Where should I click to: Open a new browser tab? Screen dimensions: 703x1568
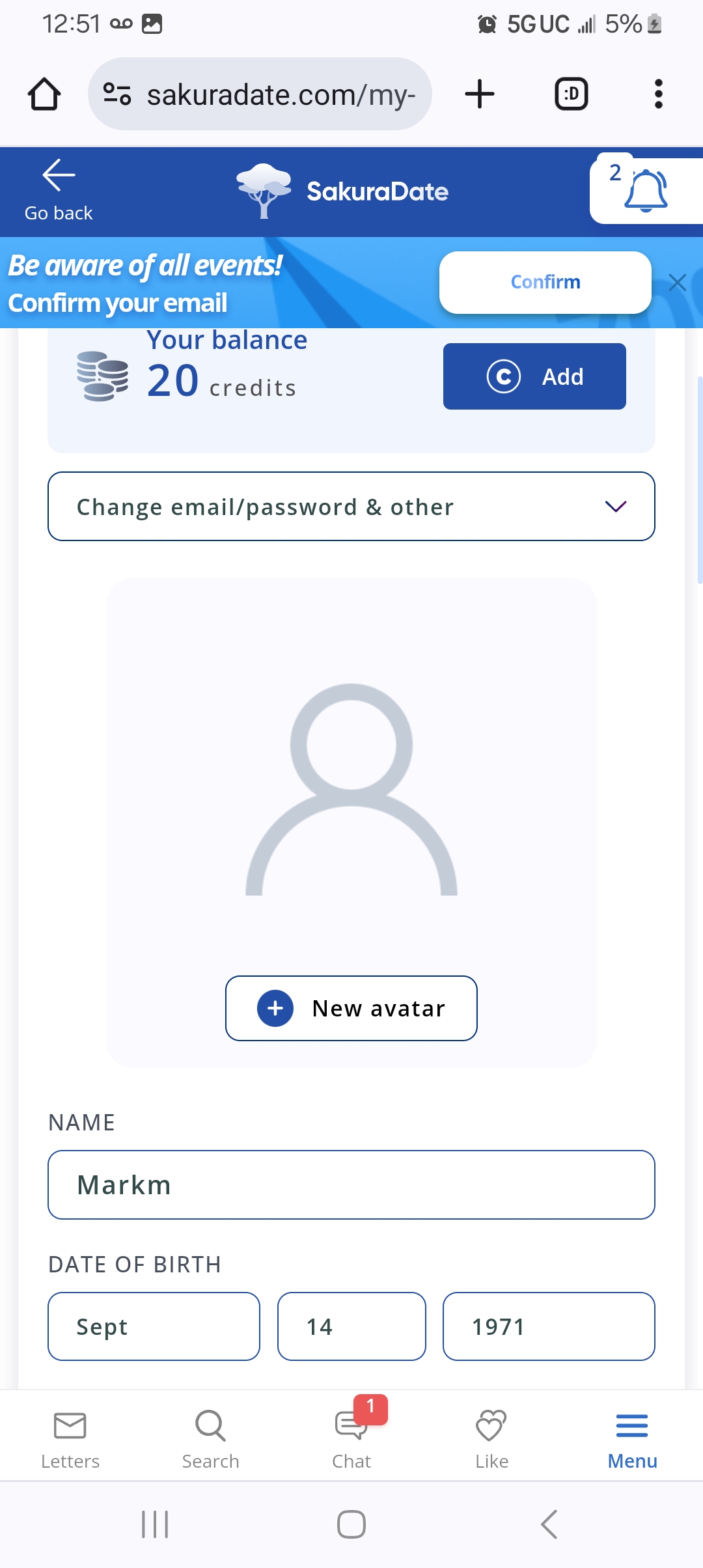coord(480,94)
